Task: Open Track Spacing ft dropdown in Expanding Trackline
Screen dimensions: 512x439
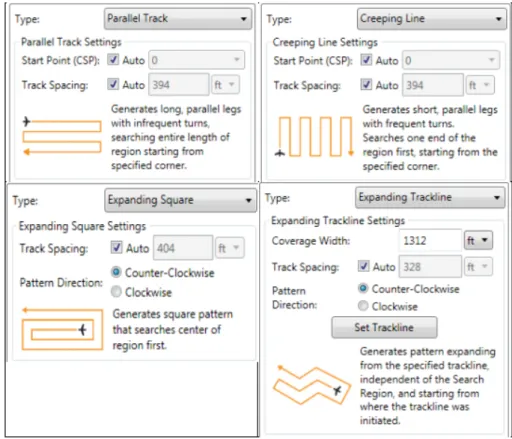Action: [x=478, y=267]
